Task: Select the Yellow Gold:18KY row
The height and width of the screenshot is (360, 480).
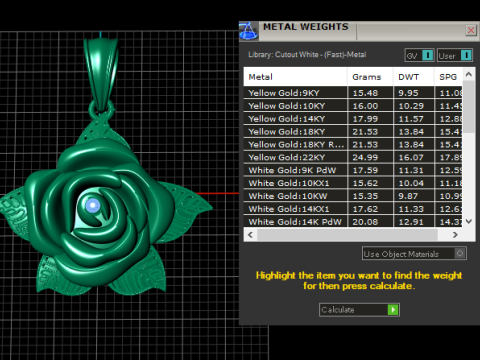Action: [x=353, y=132]
